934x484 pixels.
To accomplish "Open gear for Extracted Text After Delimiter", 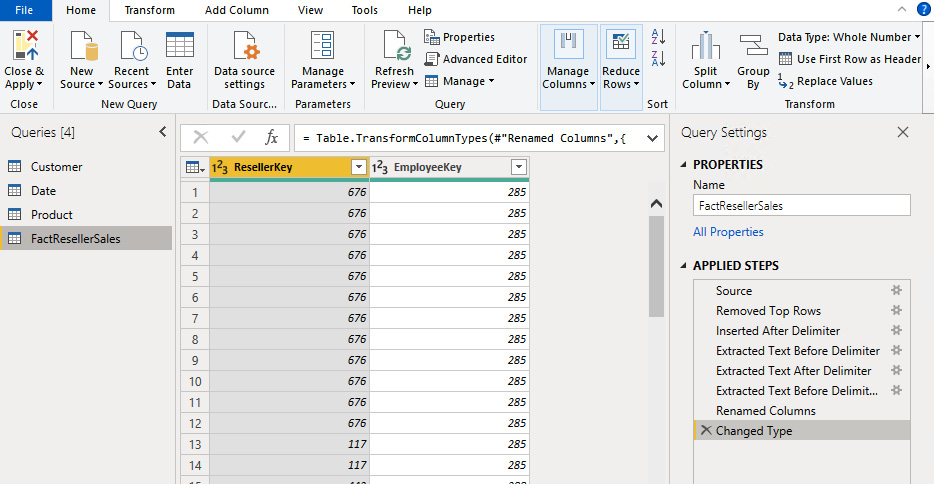I will pyautogui.click(x=896, y=370).
